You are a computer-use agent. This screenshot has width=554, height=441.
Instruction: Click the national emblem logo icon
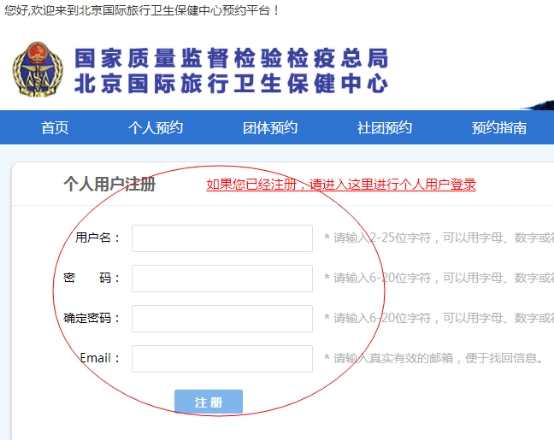[x=37, y=69]
